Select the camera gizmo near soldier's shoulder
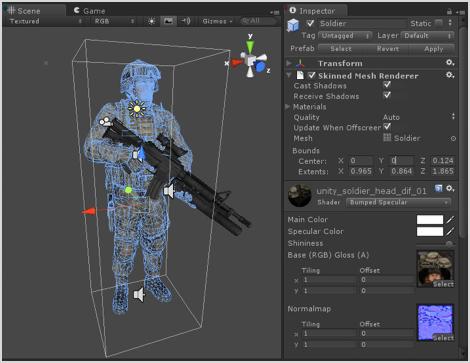This screenshot has height=363, width=470. click(x=106, y=121)
